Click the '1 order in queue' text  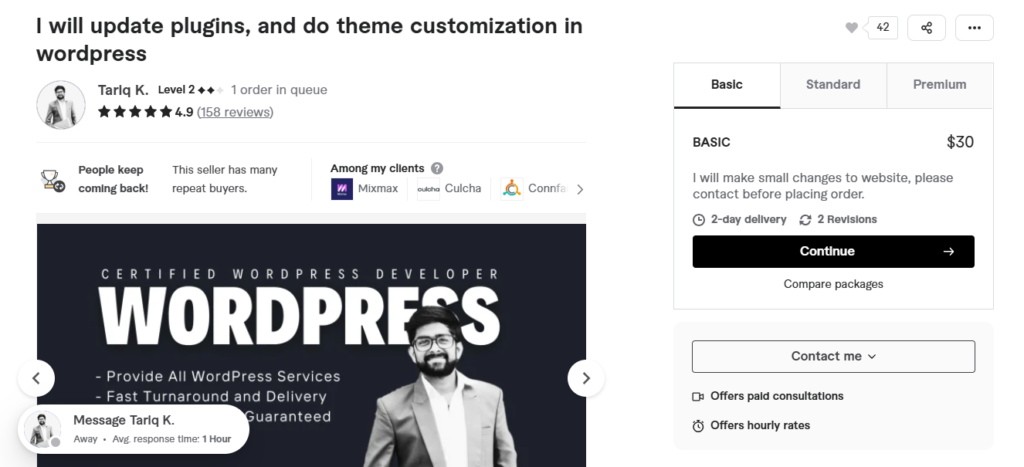[x=279, y=90]
